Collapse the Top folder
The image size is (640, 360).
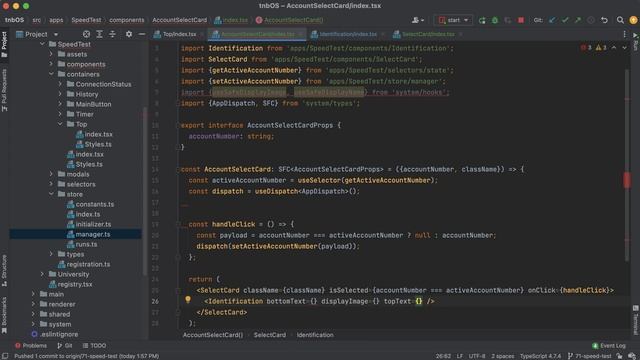point(60,124)
